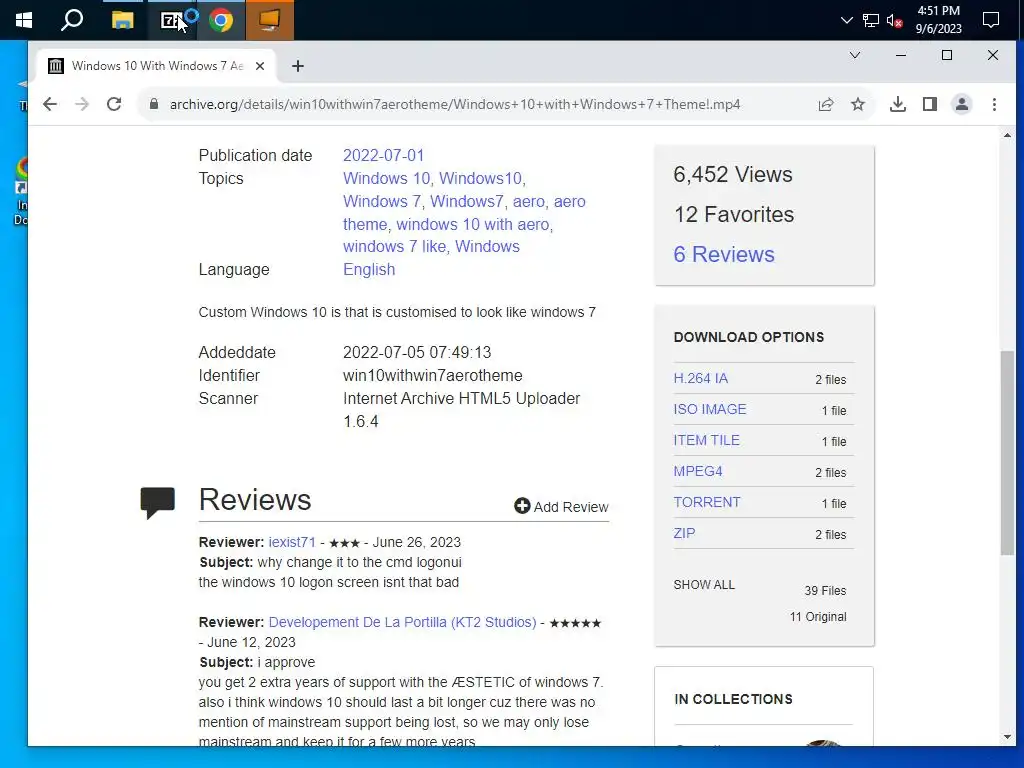The image size is (1024, 768).
Task: Open the ITEM TILE download option
Action: click(707, 440)
